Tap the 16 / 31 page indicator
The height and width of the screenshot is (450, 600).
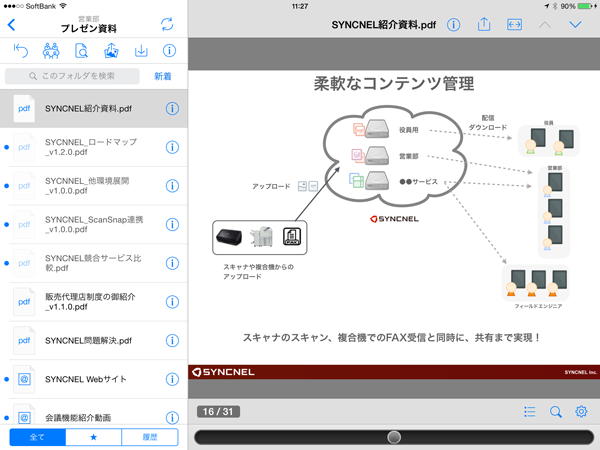click(218, 412)
